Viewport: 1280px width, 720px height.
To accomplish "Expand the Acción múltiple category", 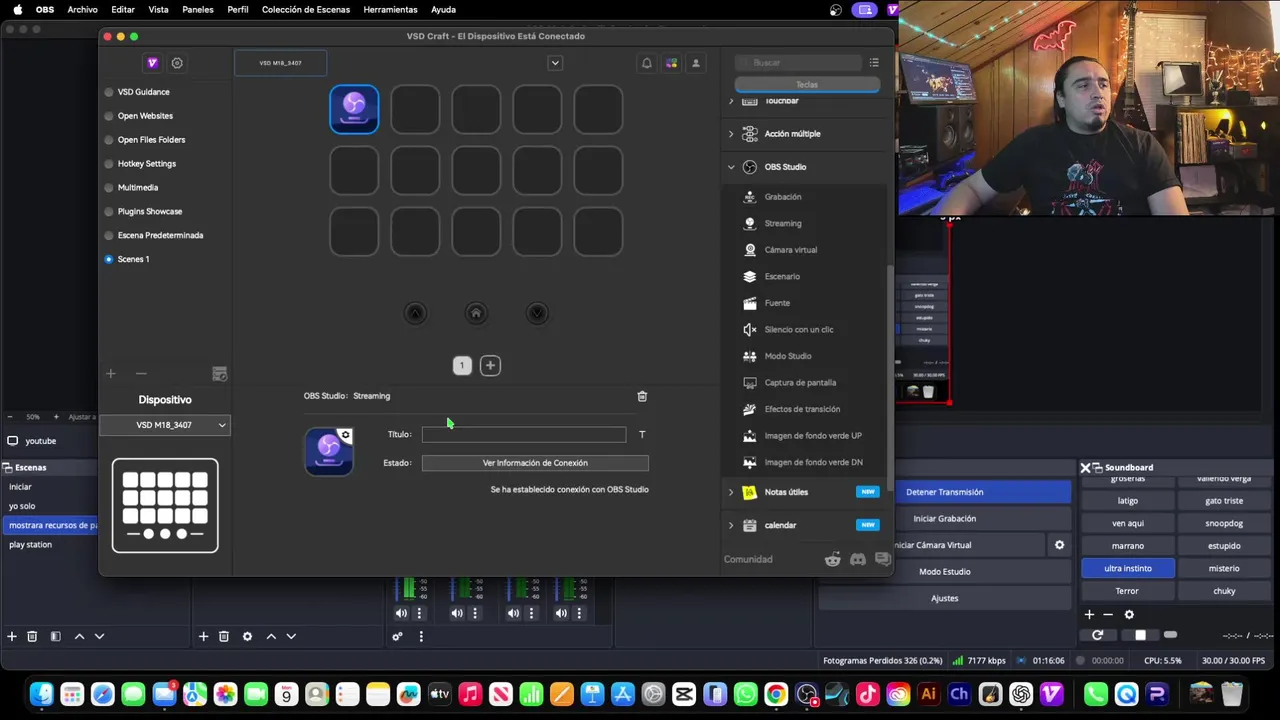I will tap(731, 134).
